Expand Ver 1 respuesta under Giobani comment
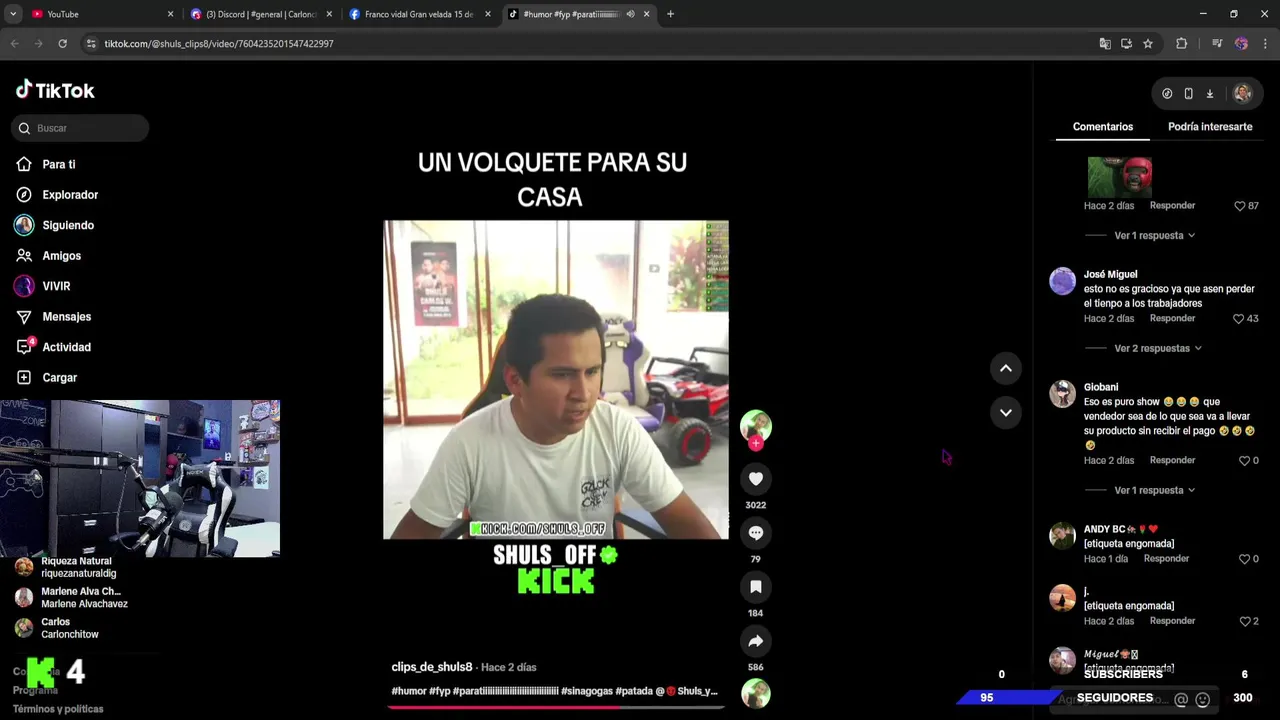This screenshot has width=1280, height=720. (1154, 491)
